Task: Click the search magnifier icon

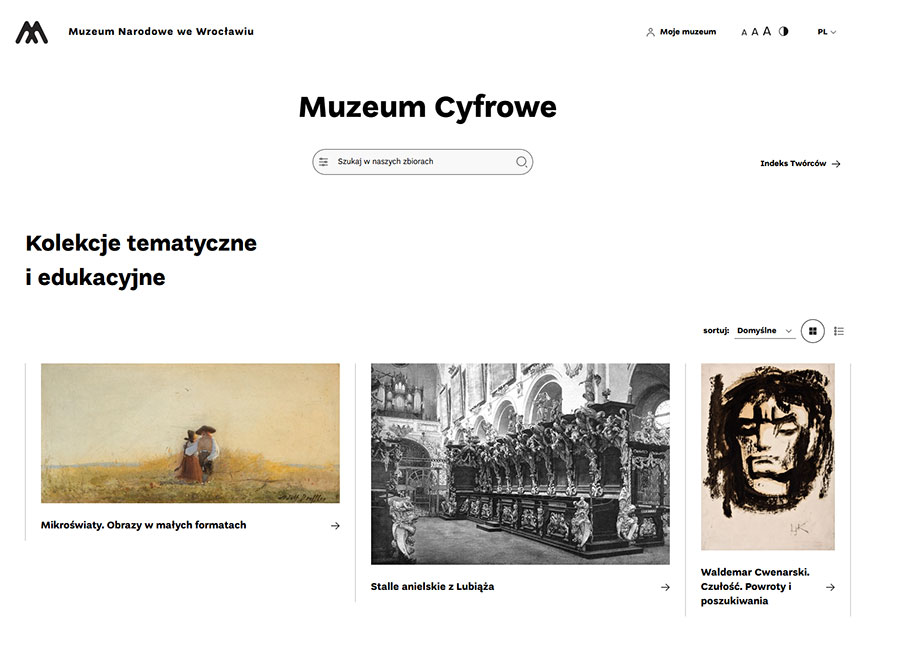Action: point(521,161)
